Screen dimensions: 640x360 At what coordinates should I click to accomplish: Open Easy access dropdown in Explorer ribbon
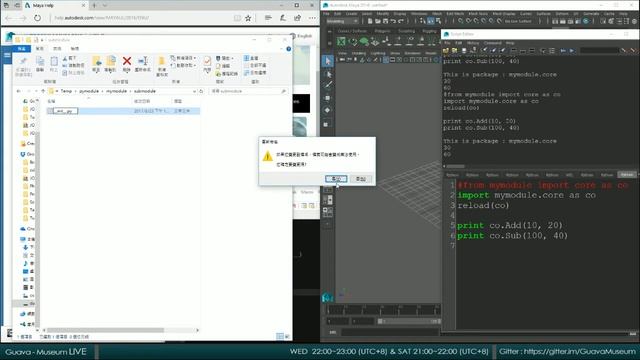[182, 65]
